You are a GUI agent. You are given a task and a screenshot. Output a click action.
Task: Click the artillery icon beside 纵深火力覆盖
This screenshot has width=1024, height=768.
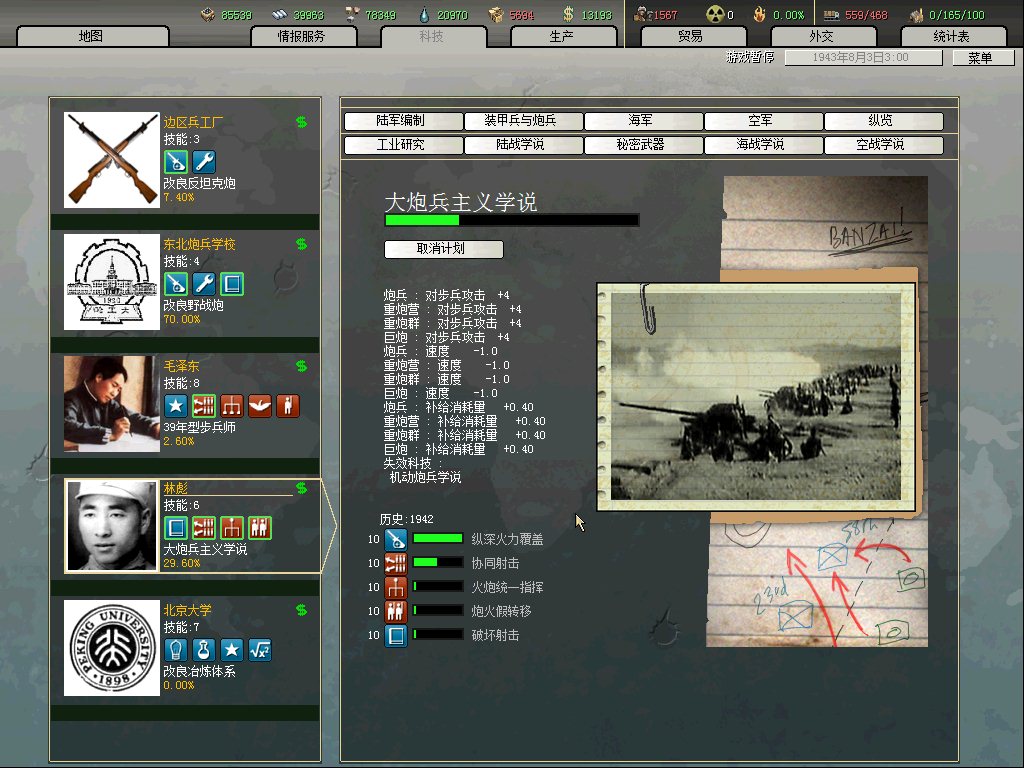396,539
